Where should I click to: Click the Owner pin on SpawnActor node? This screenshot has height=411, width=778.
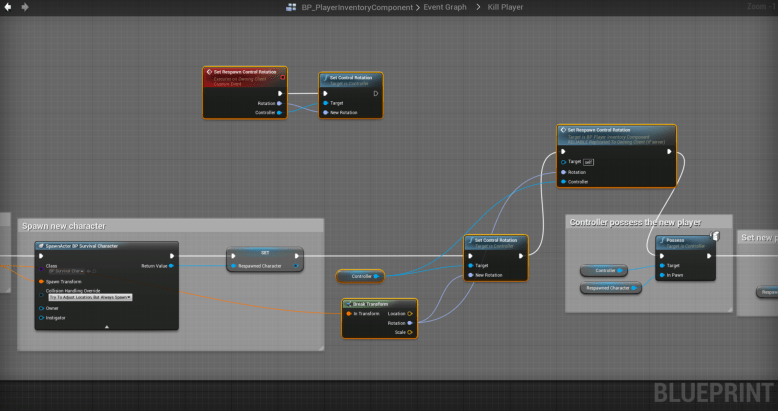pyautogui.click(x=42, y=308)
